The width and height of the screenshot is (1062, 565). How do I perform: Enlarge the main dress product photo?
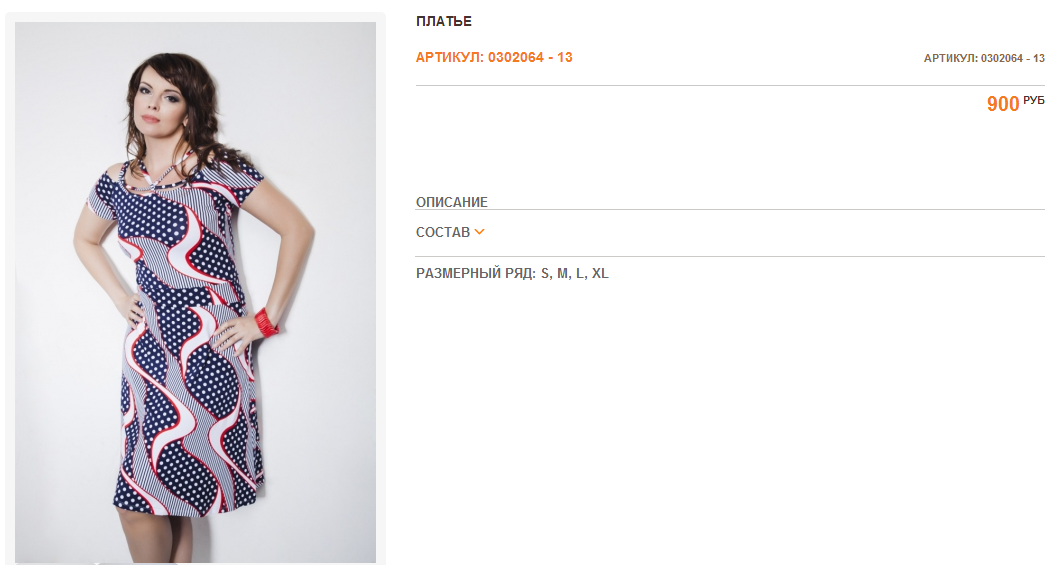click(x=195, y=292)
